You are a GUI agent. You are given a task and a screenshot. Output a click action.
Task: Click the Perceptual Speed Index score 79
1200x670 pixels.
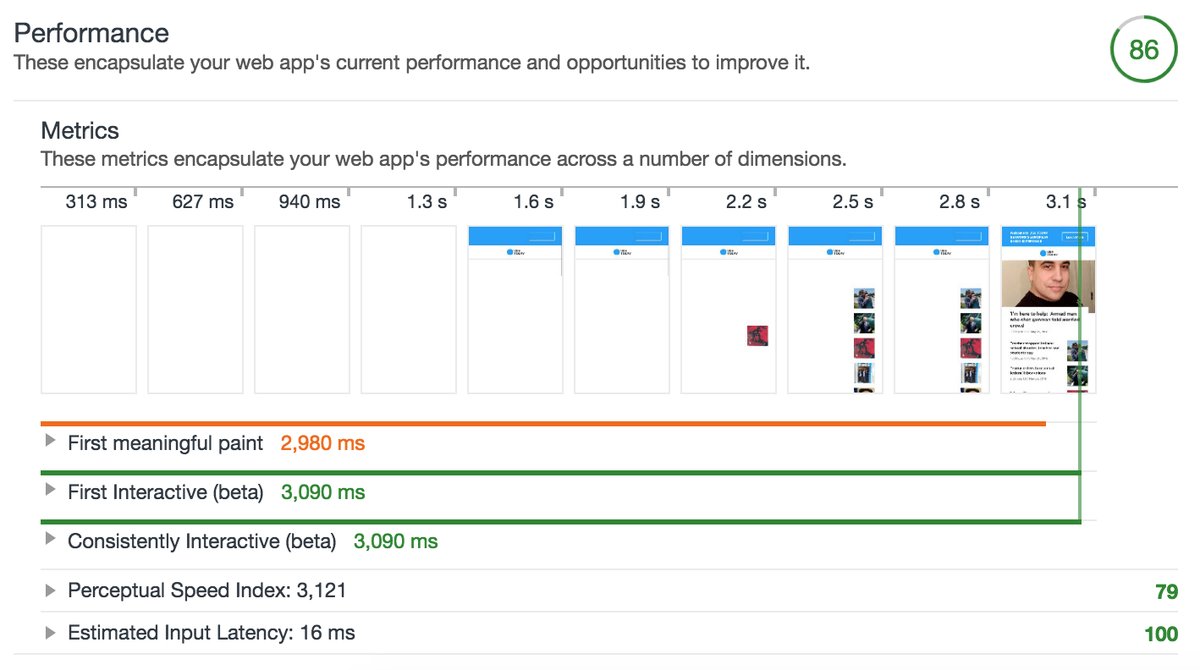[x=1166, y=591]
